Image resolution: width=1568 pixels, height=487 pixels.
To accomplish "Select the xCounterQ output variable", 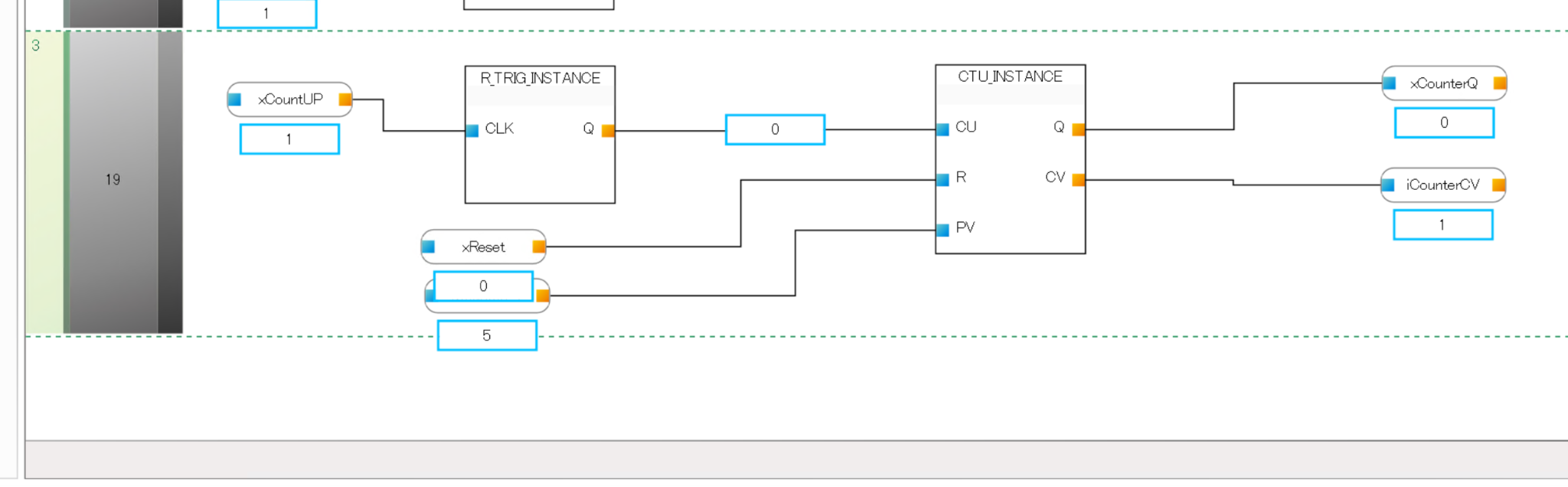I will (x=1443, y=83).
